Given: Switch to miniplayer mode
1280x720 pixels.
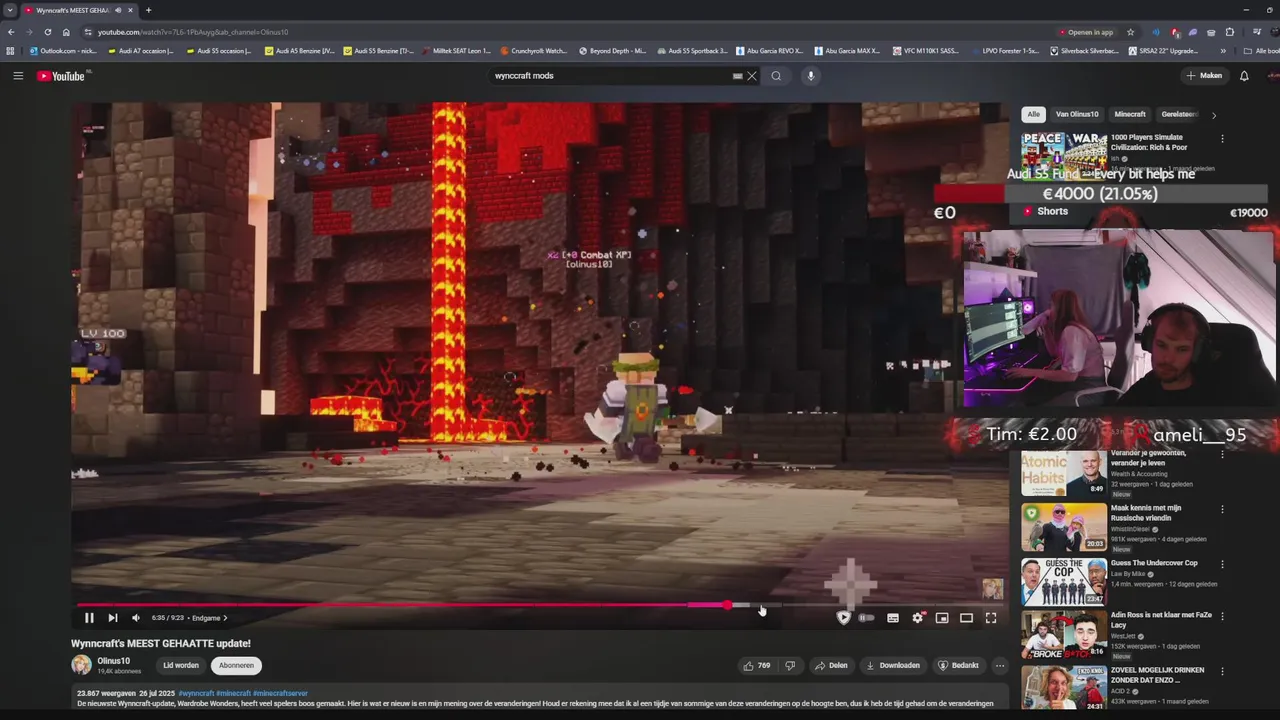Looking at the screenshot, I should tap(942, 618).
